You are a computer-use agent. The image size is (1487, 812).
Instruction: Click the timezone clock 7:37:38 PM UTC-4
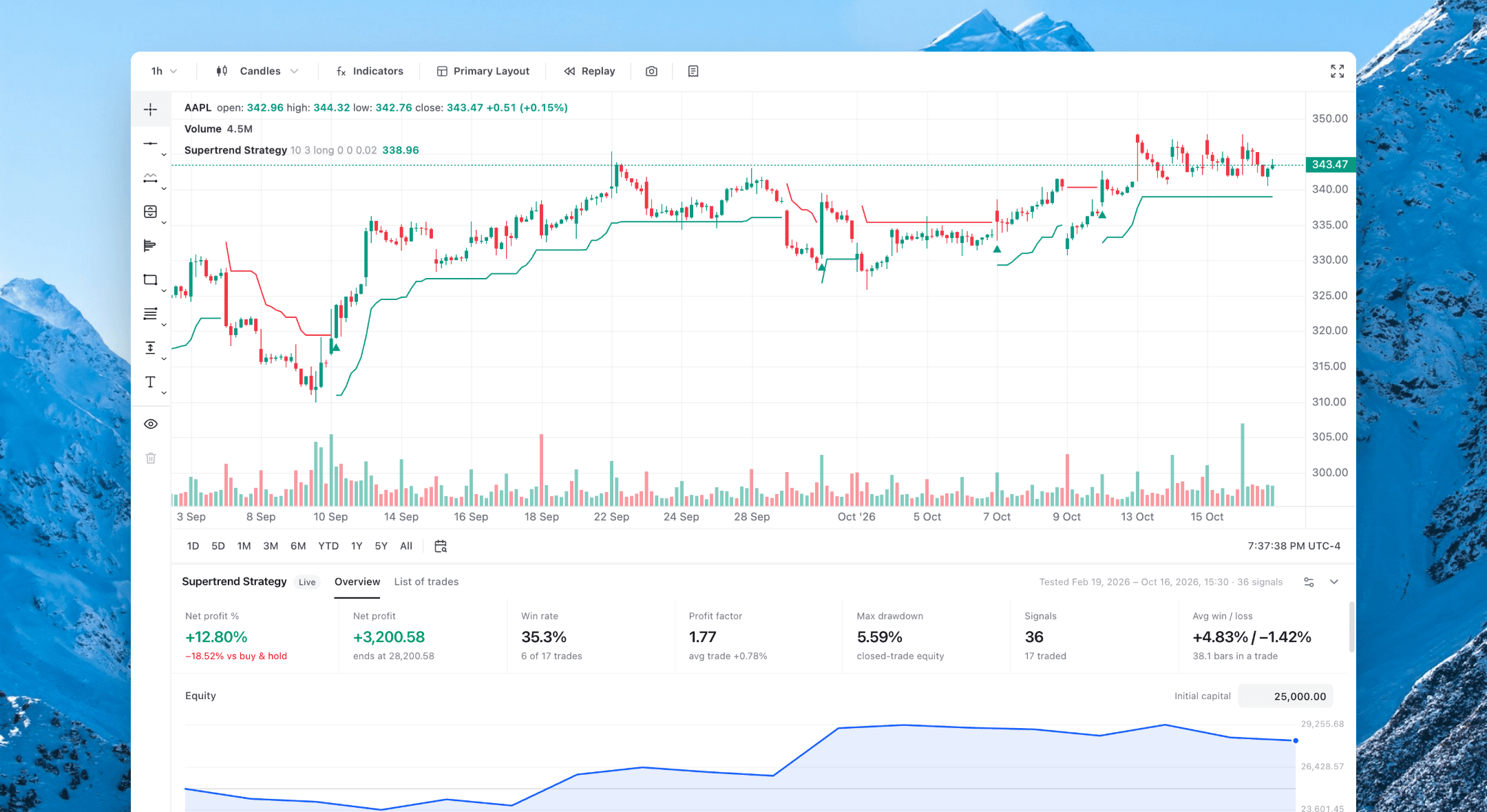[x=1294, y=546]
